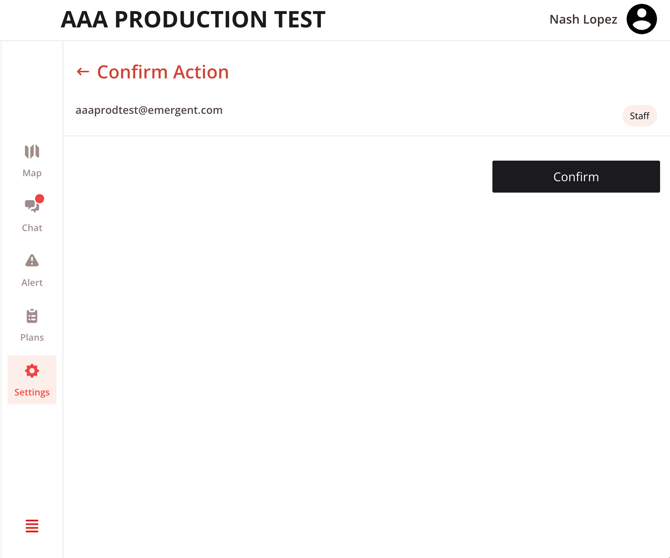Click the Nash Lopez user name

(x=583, y=19)
